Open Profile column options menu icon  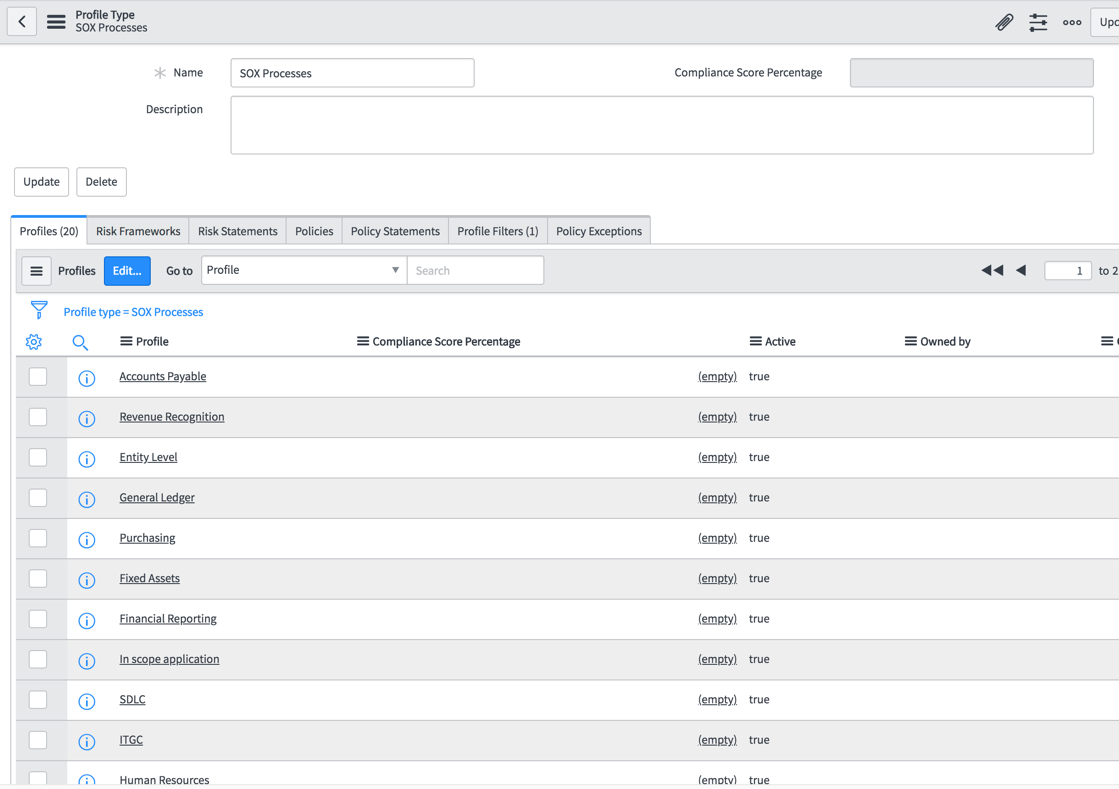(x=126, y=341)
